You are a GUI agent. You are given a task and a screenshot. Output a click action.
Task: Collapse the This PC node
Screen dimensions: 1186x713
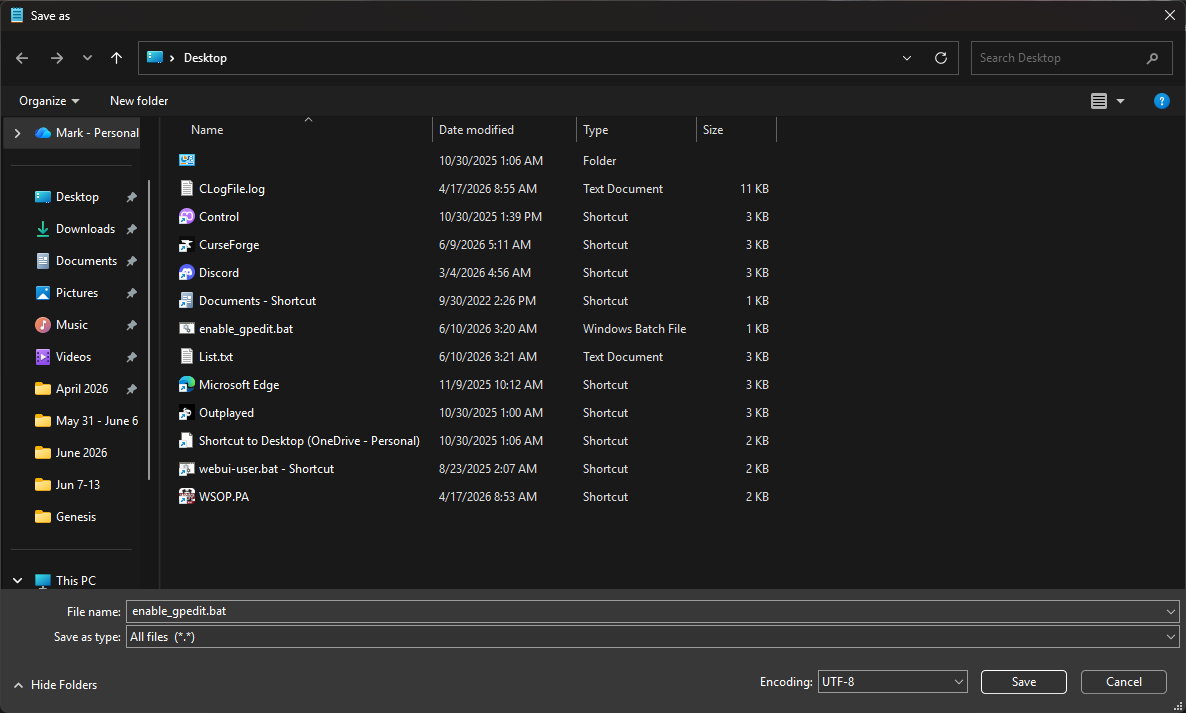coord(17,581)
